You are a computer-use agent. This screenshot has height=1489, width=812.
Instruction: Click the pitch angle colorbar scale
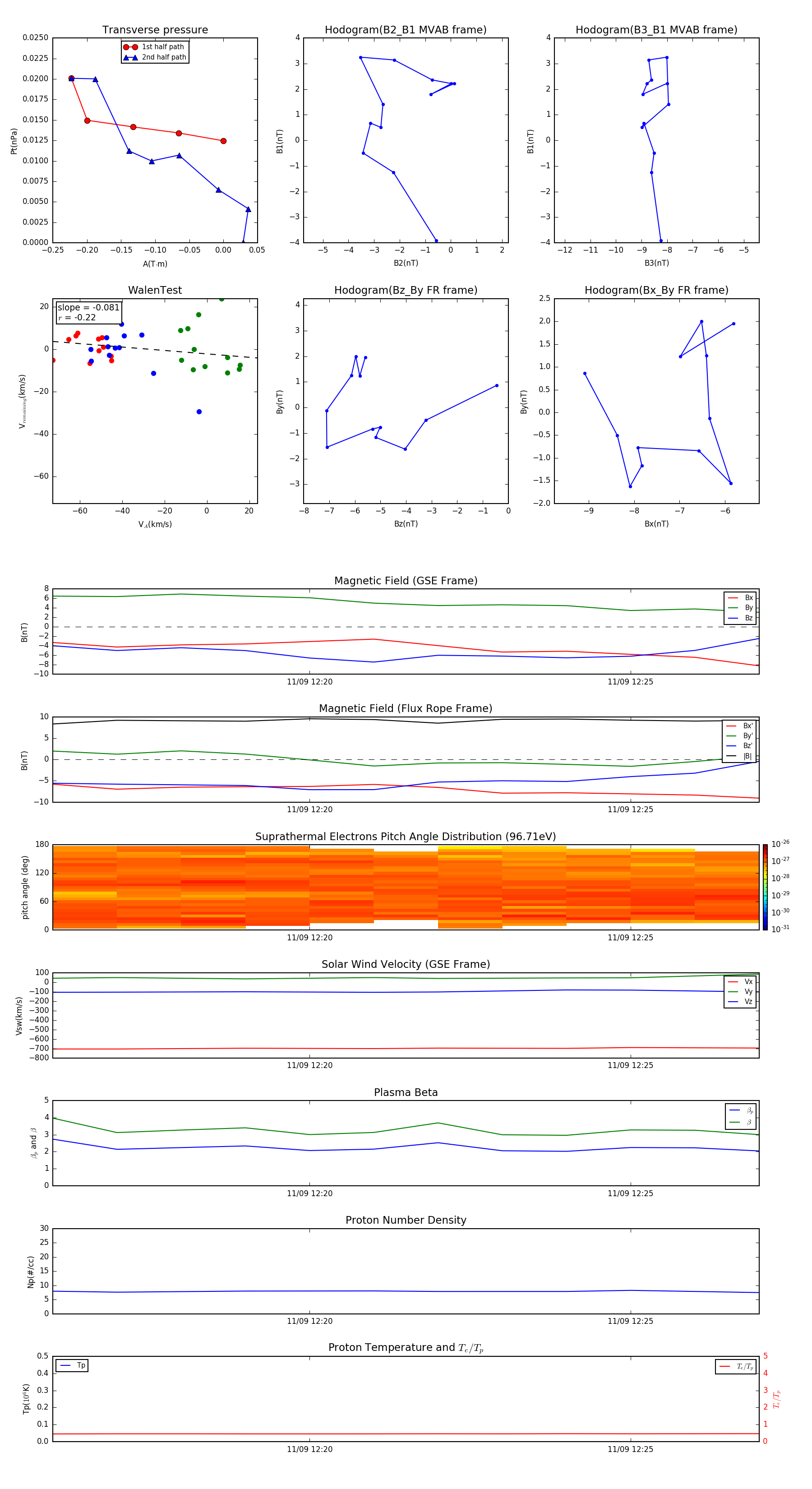point(765,887)
